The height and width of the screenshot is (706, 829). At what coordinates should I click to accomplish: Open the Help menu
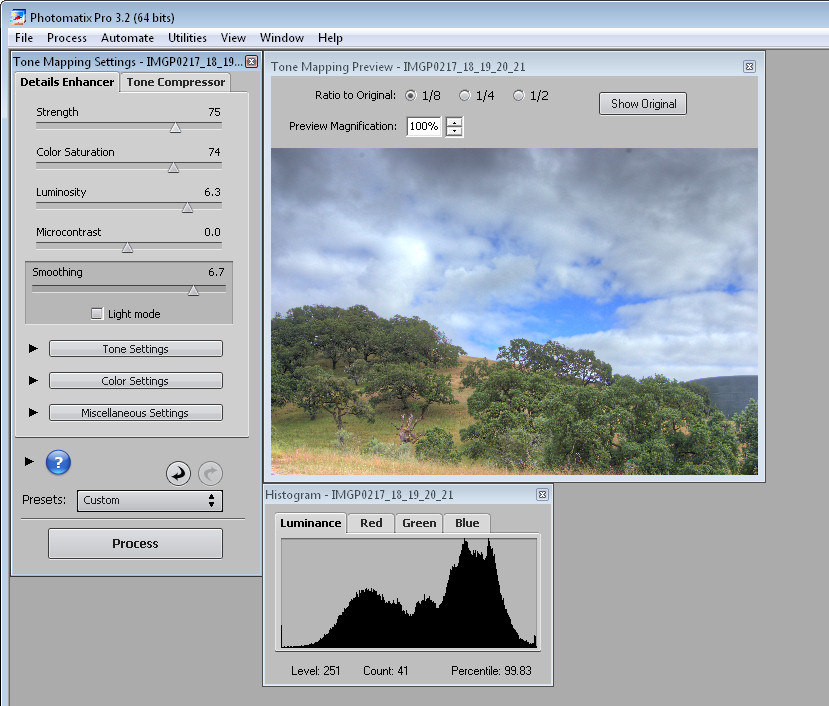coord(330,38)
